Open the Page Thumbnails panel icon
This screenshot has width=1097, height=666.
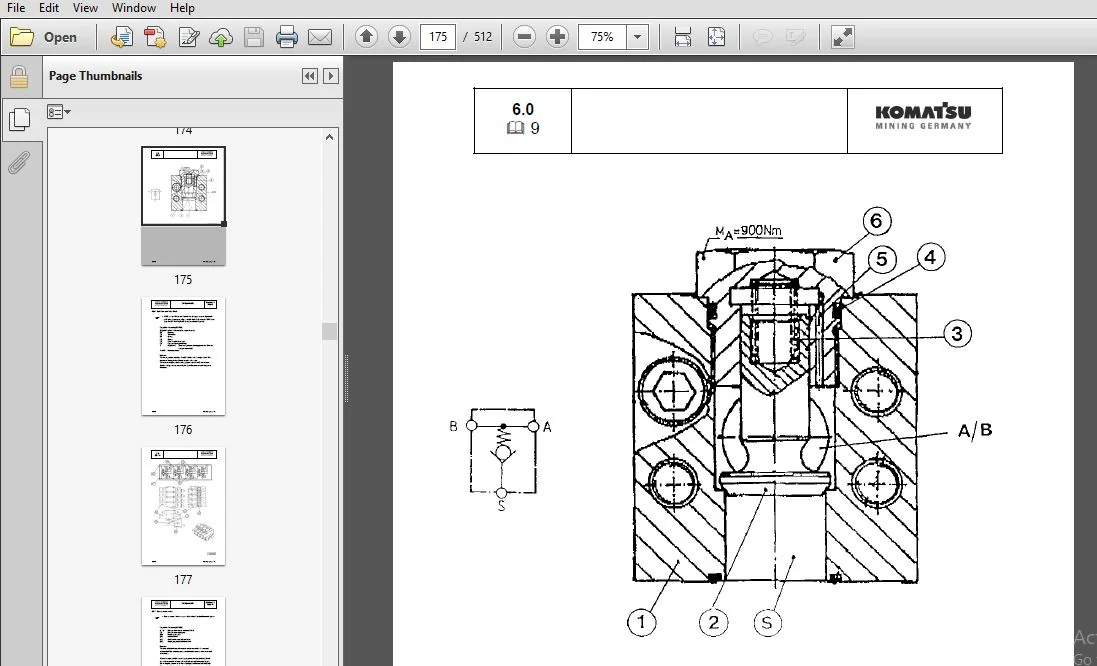click(x=20, y=120)
